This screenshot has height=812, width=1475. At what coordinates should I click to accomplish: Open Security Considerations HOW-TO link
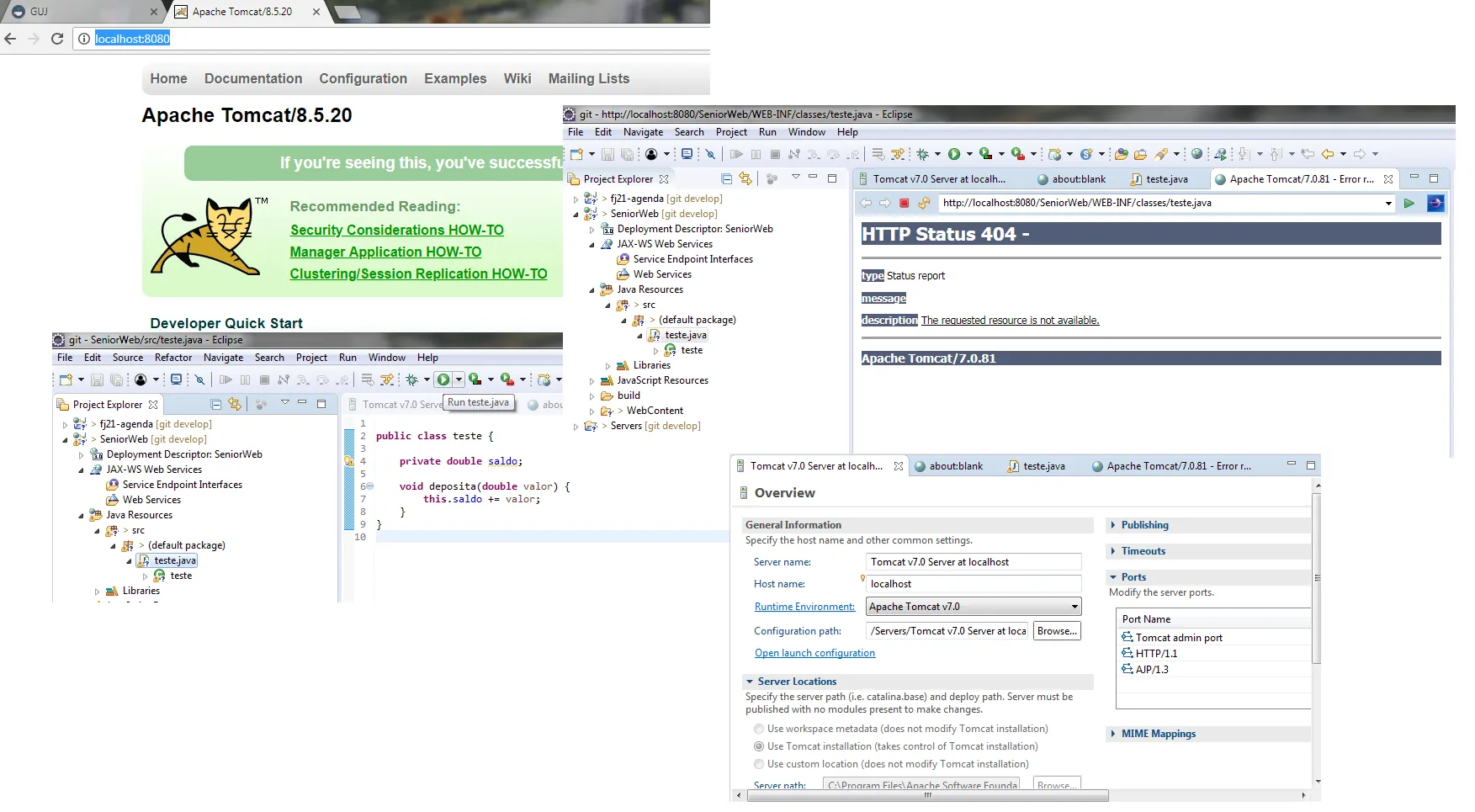point(397,230)
